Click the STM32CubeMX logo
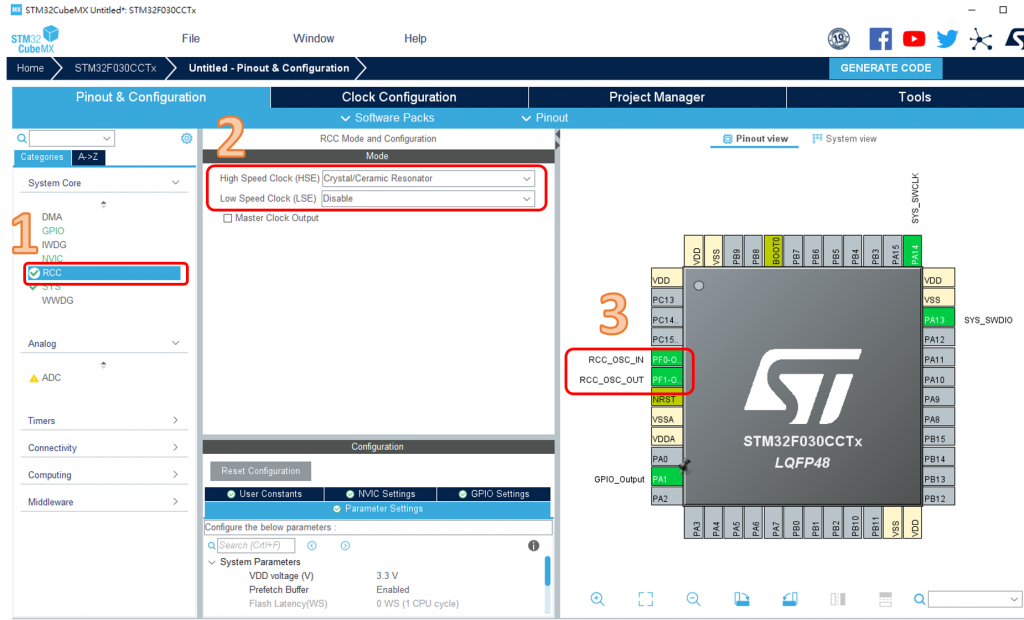Viewport: 1024px width, 620px height. click(35, 40)
